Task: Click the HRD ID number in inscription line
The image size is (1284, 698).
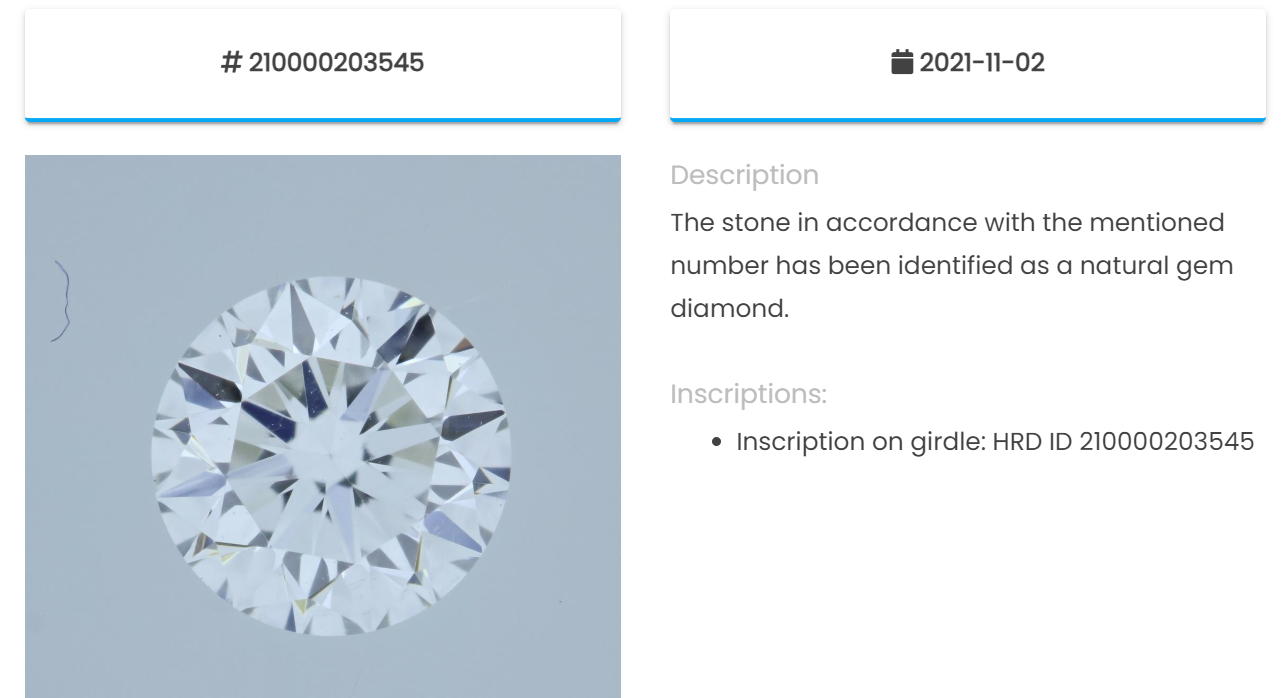Action: coord(1166,441)
